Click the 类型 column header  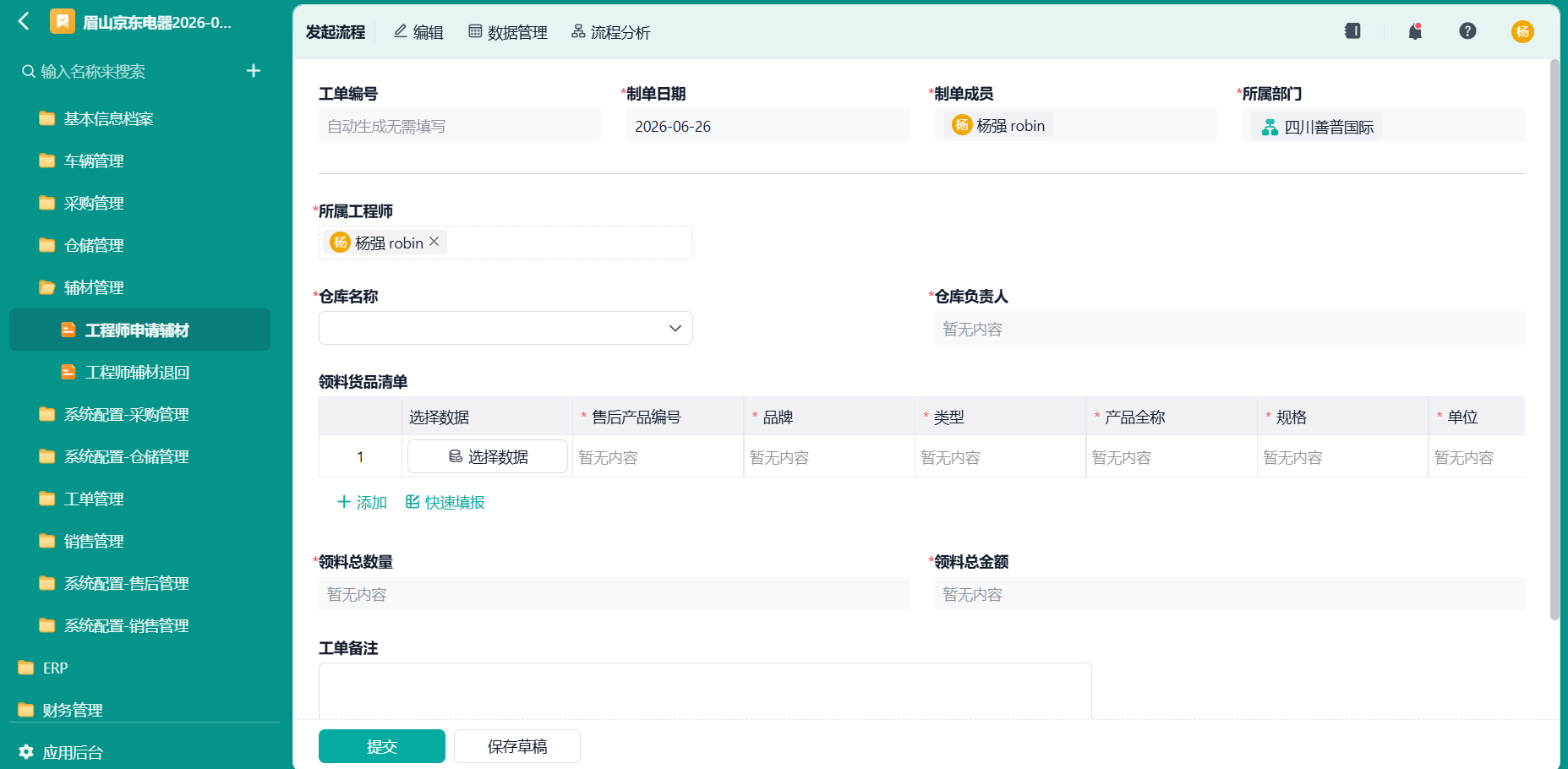1001,417
